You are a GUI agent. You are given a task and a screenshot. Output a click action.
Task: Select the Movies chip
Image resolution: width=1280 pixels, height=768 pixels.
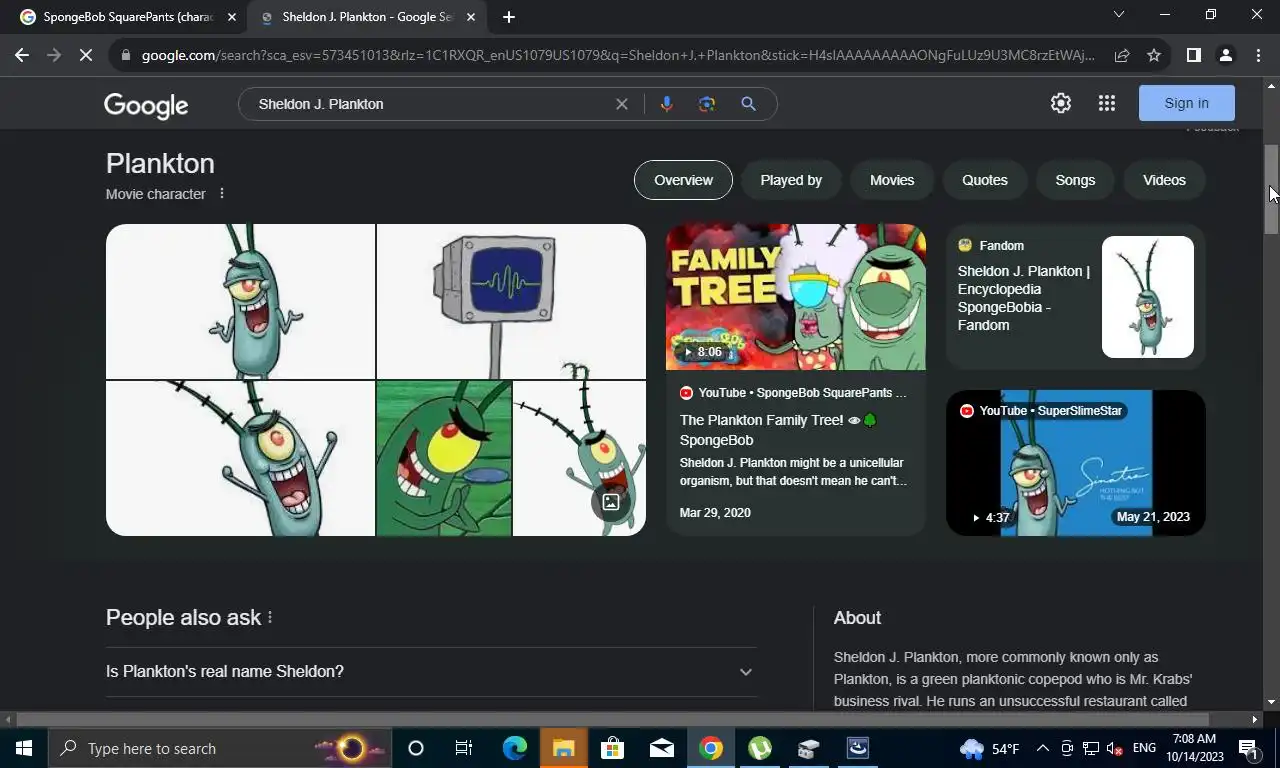coord(892,180)
